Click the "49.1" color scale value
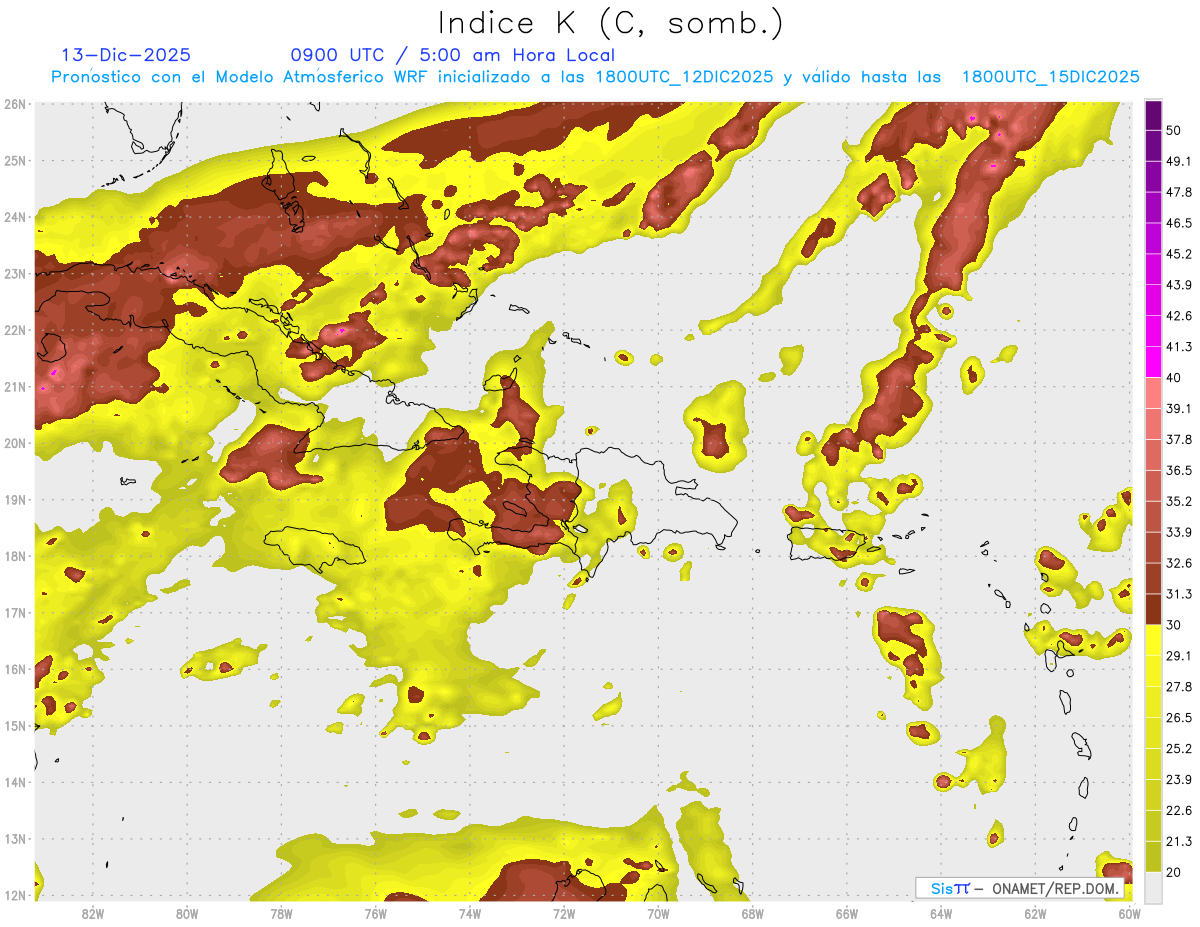This screenshot has width=1200, height=927. pyautogui.click(x=1179, y=161)
